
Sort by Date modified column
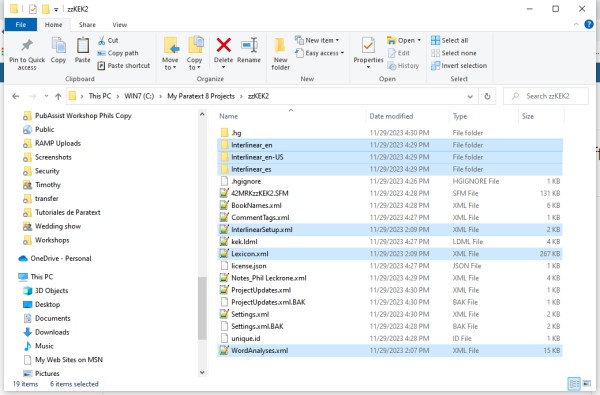coord(407,116)
